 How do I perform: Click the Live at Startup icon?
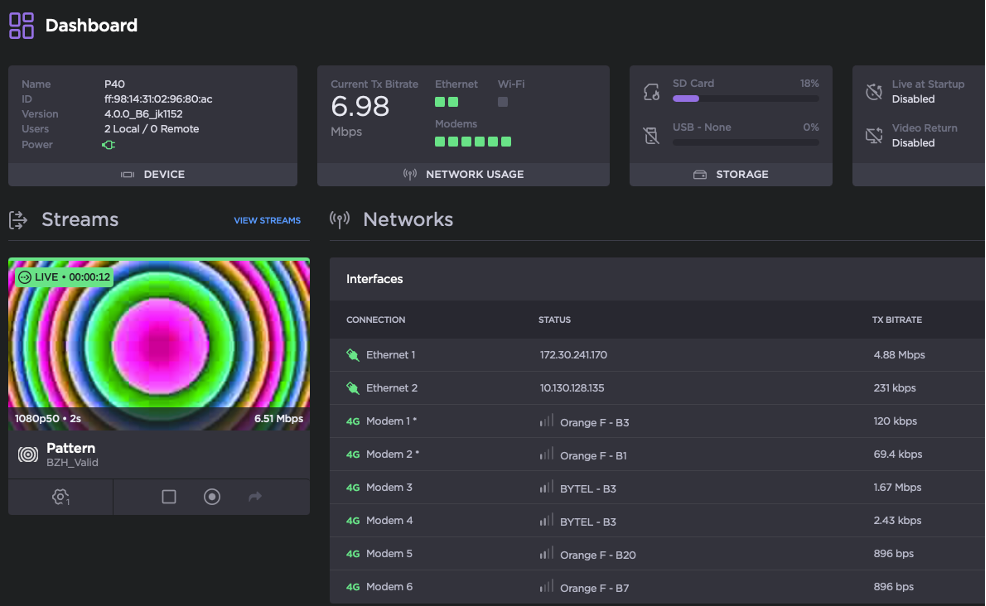pyautogui.click(x=873, y=92)
